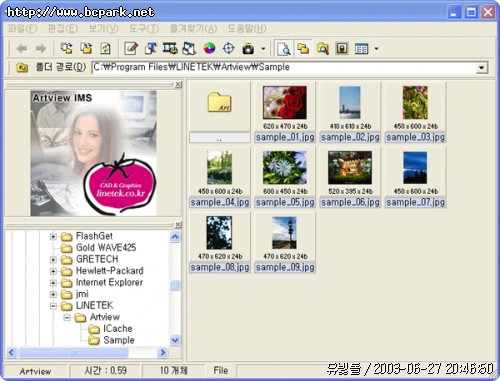500x381 pixels.
Task: Select the sample_03.jpg thumbnail
Action: pos(415,113)
